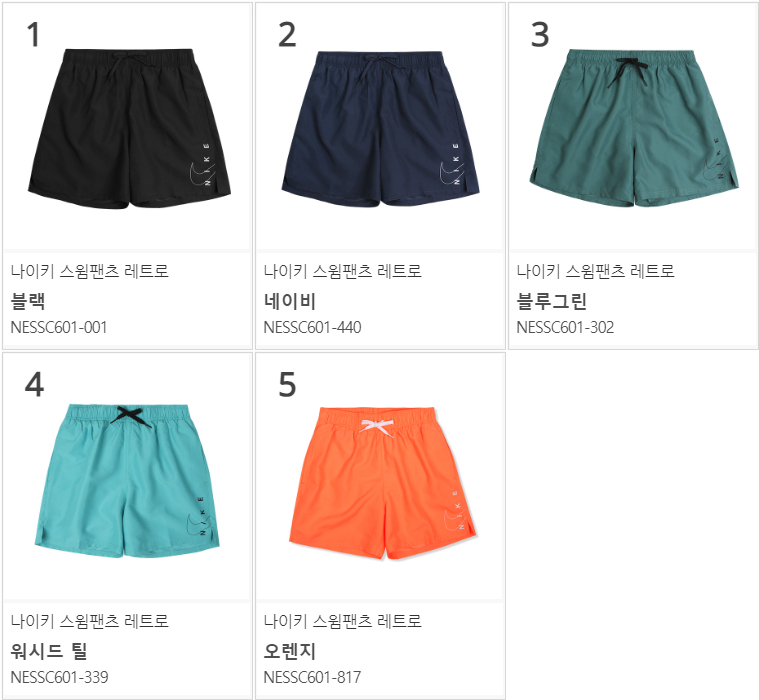The height and width of the screenshot is (700, 759).
Task: Select the 블랙 color name
Action: (x=28, y=301)
